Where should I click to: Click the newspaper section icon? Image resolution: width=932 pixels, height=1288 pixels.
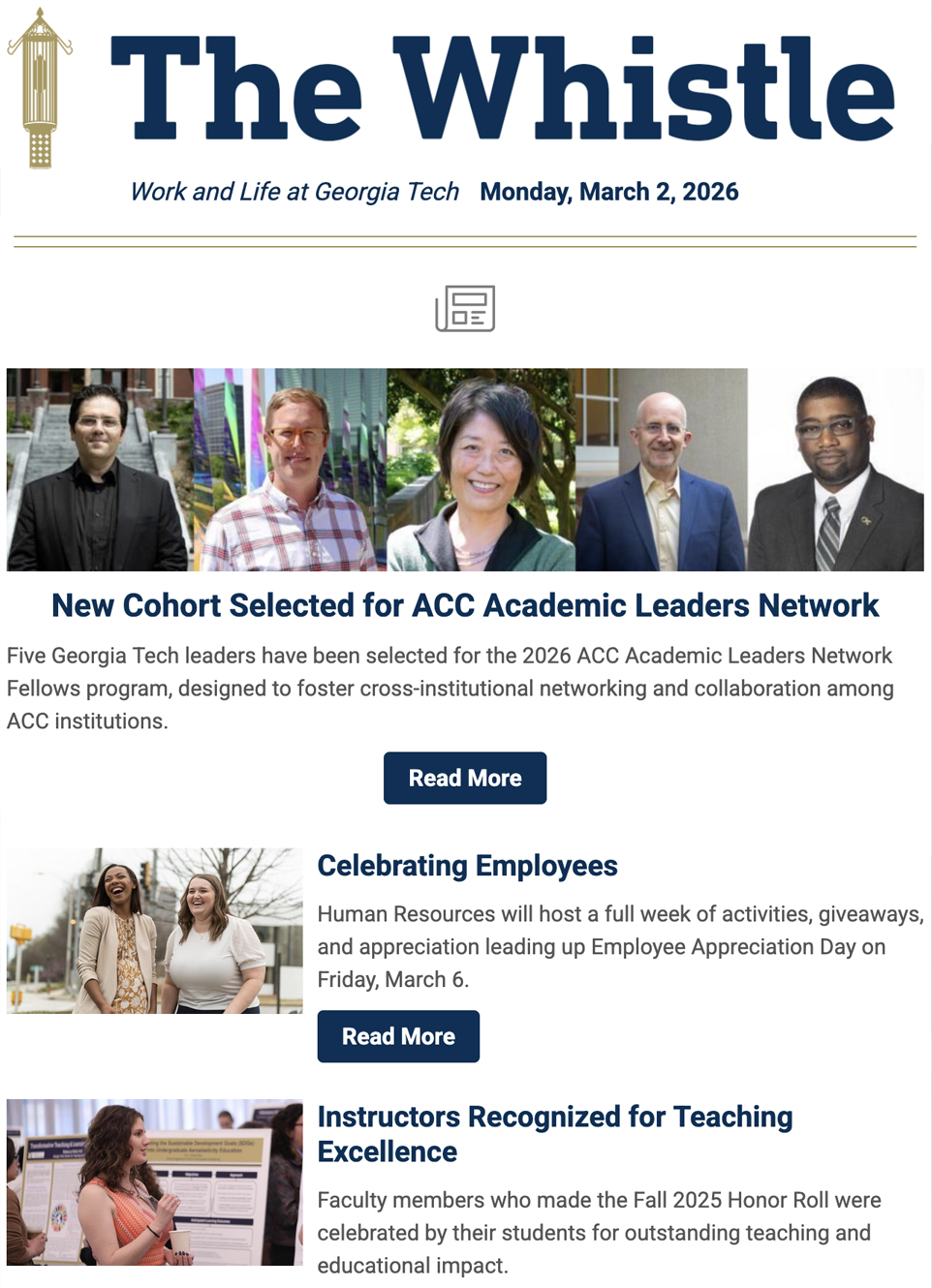point(465,309)
